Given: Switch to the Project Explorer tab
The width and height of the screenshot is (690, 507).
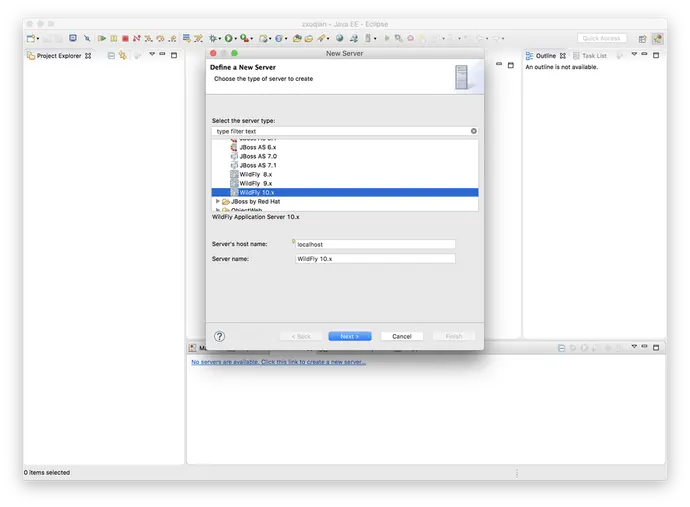Looking at the screenshot, I should 59,56.
